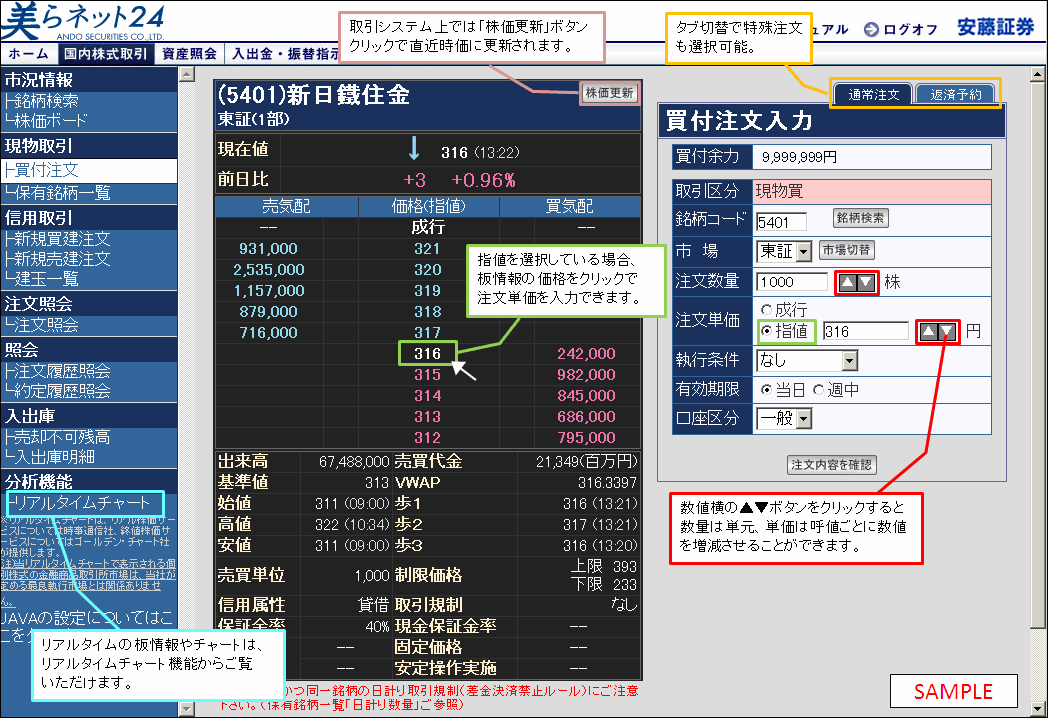Switch to the 返済予約 tab
1048x718 pixels.
tap(954, 95)
